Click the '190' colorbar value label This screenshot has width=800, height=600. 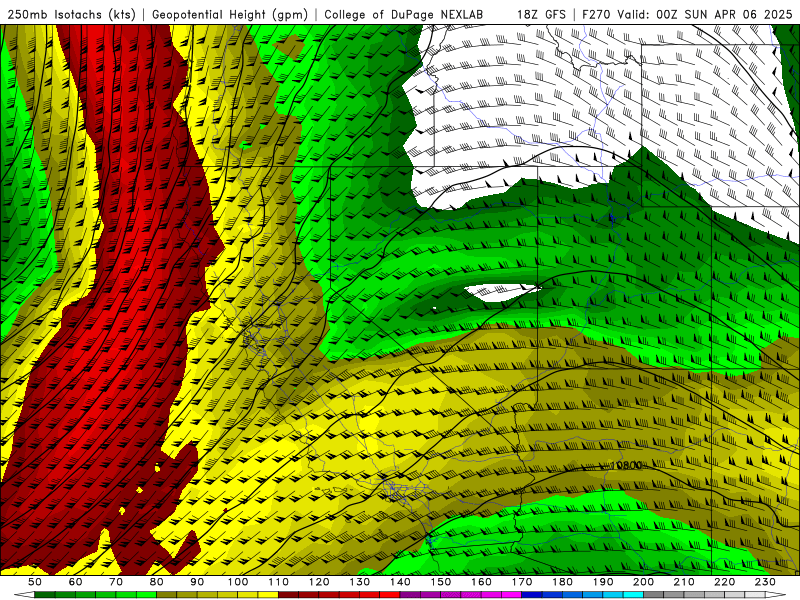tap(603, 582)
